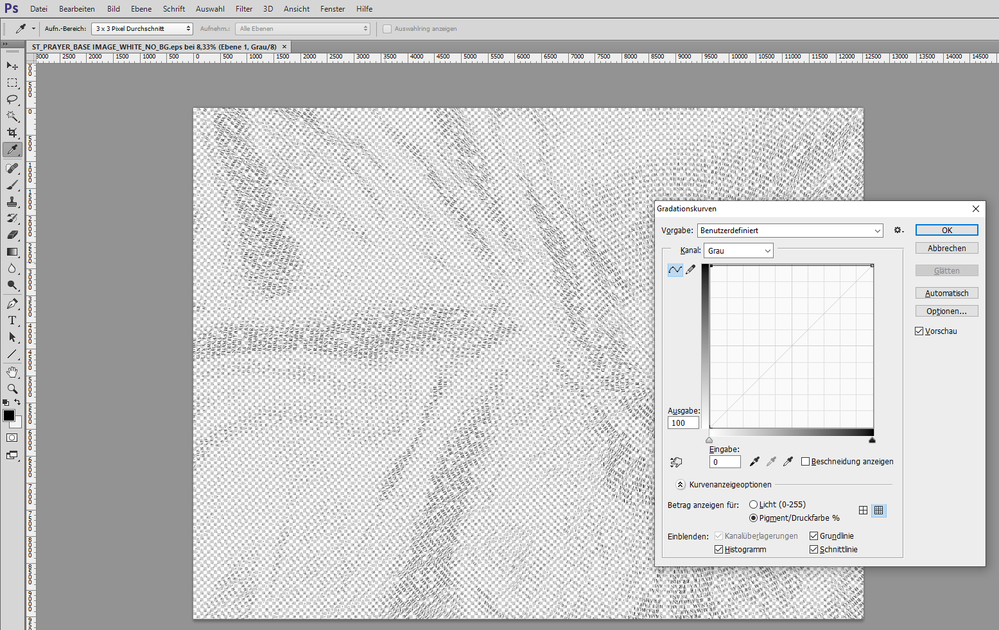Collapse Kurvenanzeigeoptionen section

click(680, 485)
